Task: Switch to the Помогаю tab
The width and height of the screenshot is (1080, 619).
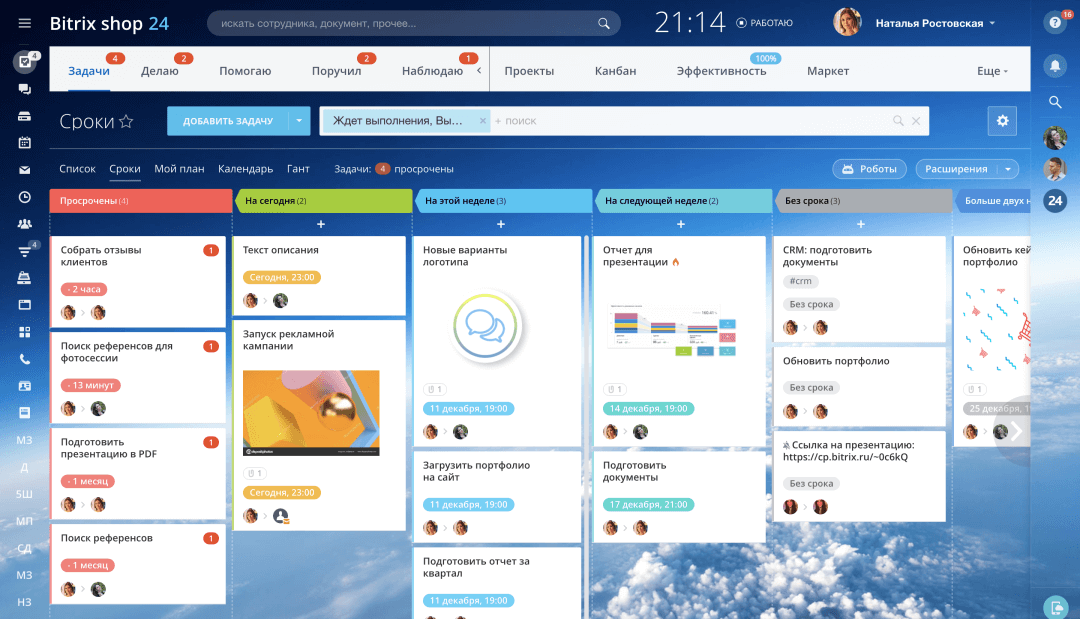Action: pyautogui.click(x=245, y=71)
